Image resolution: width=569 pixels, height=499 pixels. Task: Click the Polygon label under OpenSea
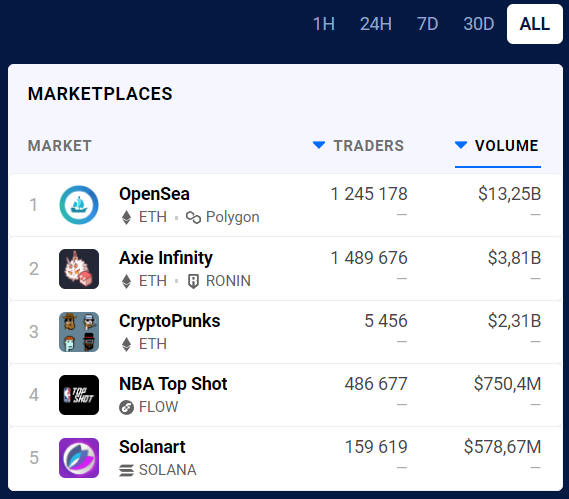coord(233,217)
